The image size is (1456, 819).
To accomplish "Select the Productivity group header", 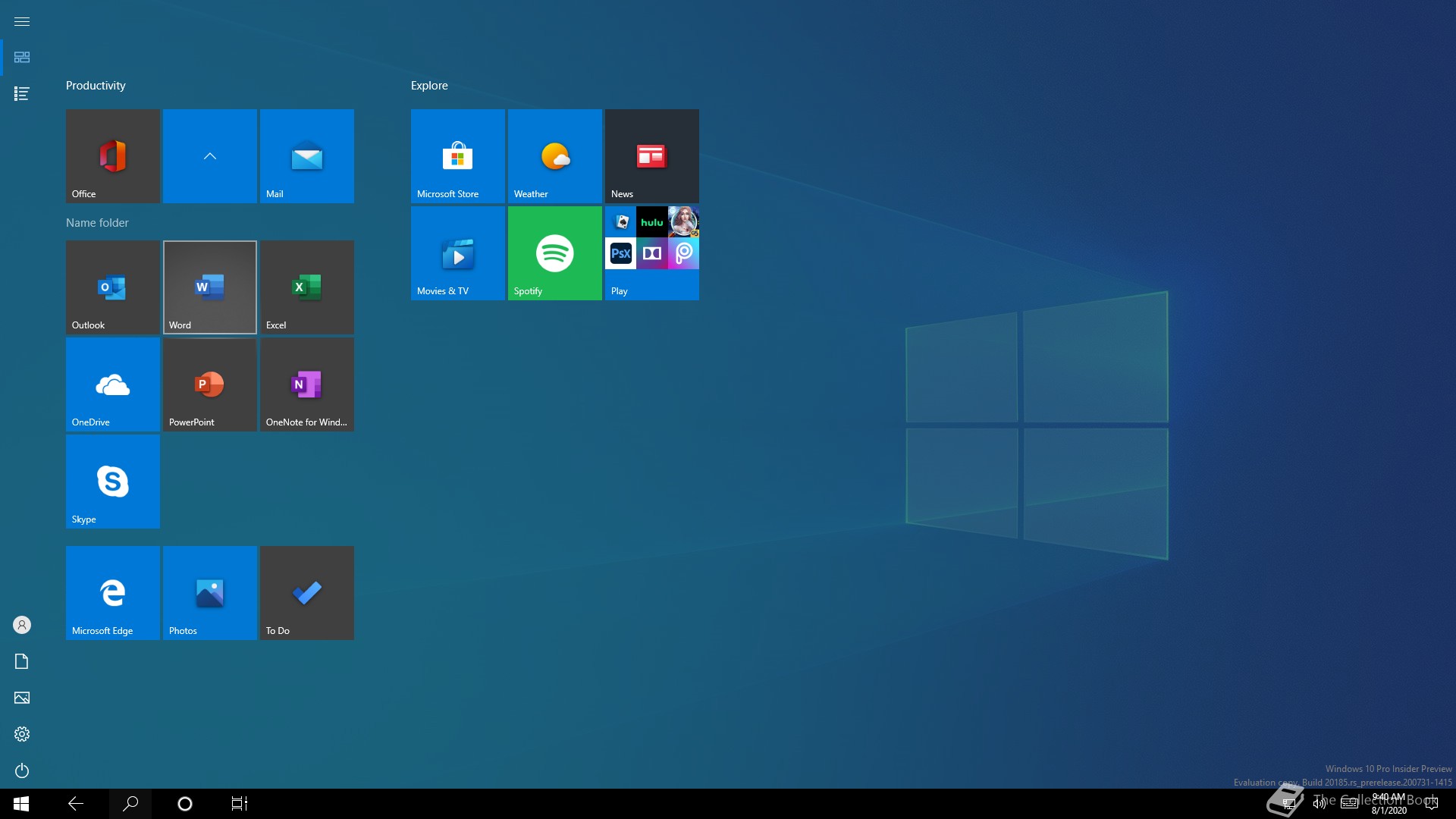I will [96, 86].
